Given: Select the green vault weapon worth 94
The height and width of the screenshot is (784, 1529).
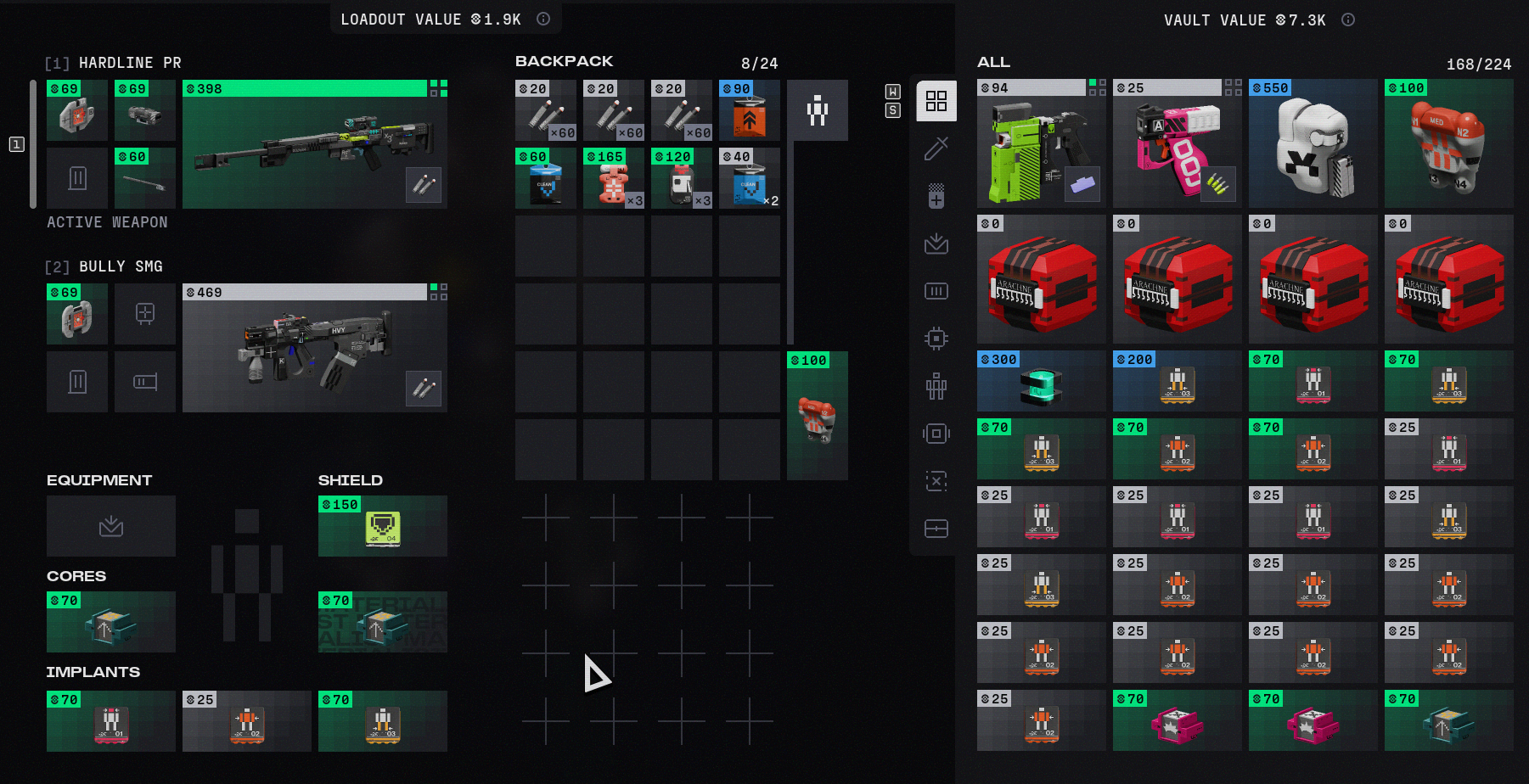Looking at the screenshot, I should (1042, 143).
